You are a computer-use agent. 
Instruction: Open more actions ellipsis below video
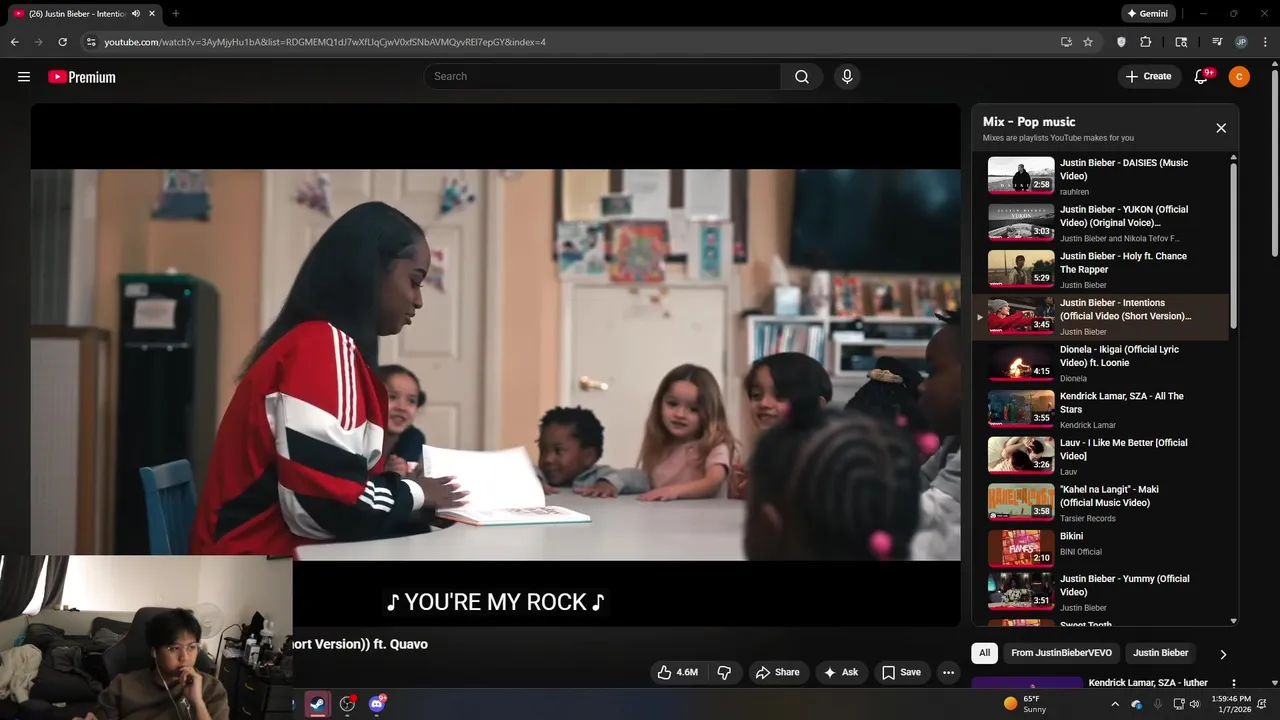click(x=948, y=673)
